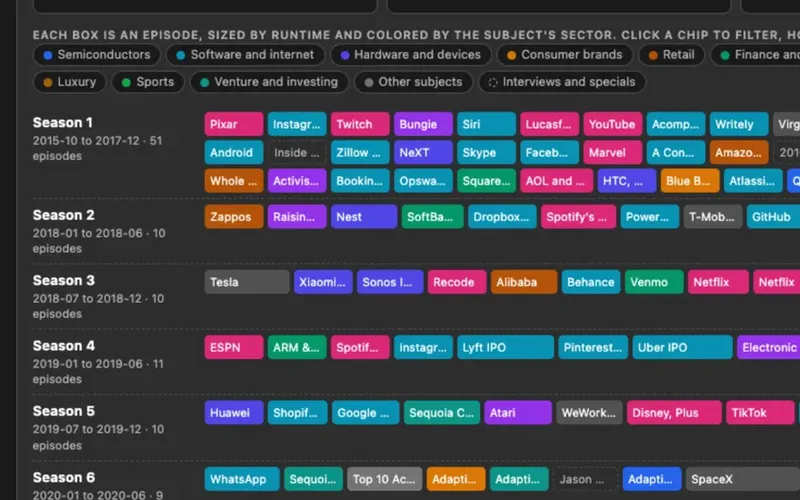Open the ESPN episode in Season 4
Viewport: 800px width, 500px height.
[234, 347]
